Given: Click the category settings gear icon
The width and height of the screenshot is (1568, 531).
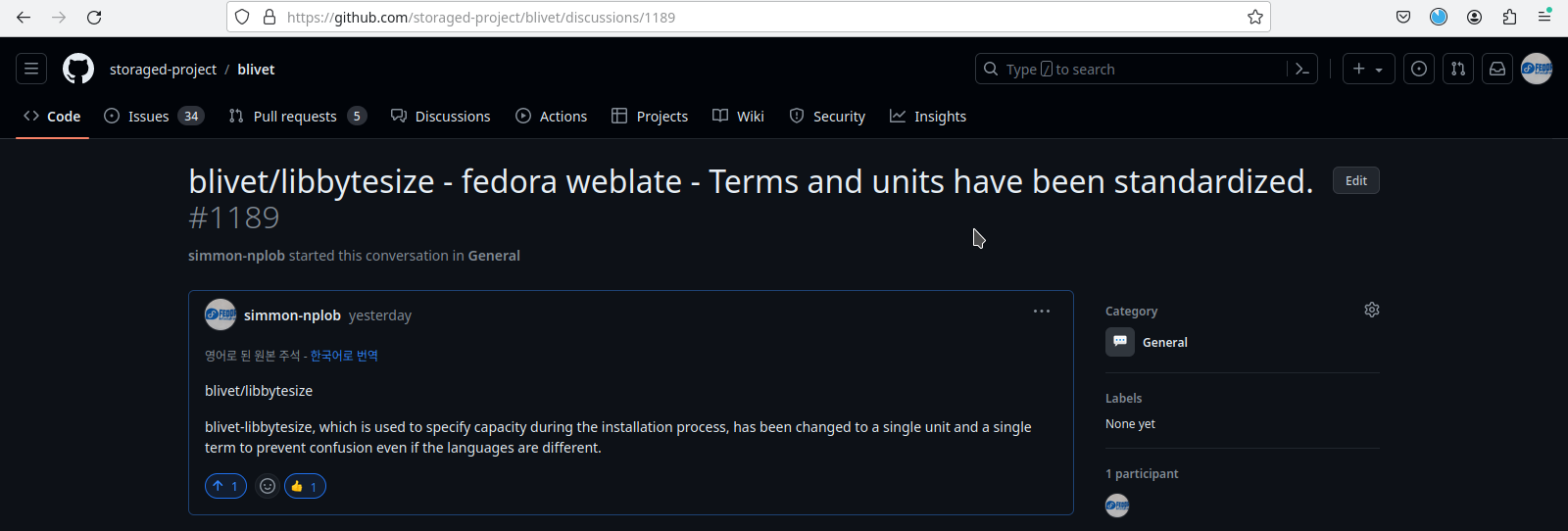Looking at the screenshot, I should (x=1372, y=310).
